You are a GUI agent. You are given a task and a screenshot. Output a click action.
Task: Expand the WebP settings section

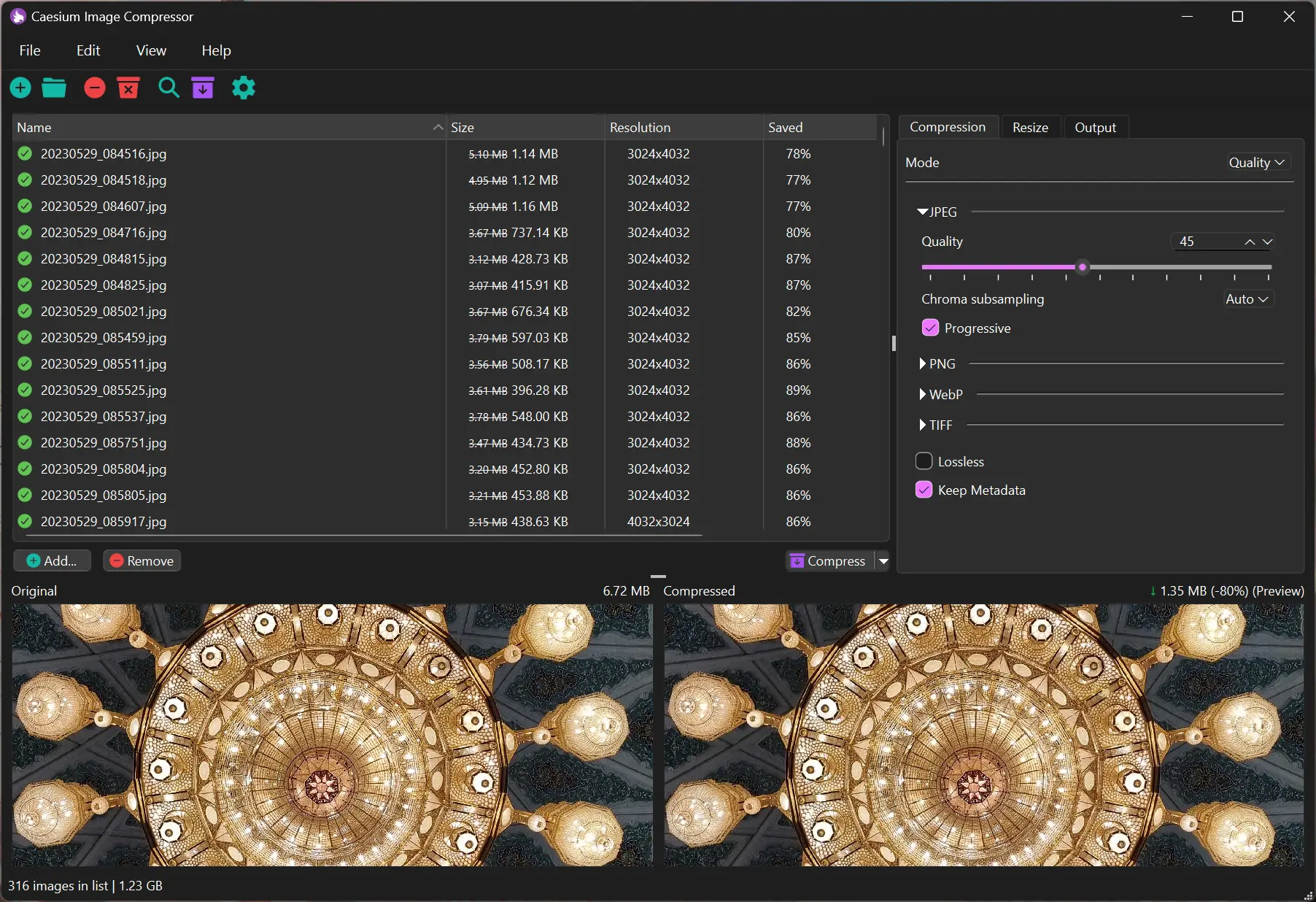(922, 394)
